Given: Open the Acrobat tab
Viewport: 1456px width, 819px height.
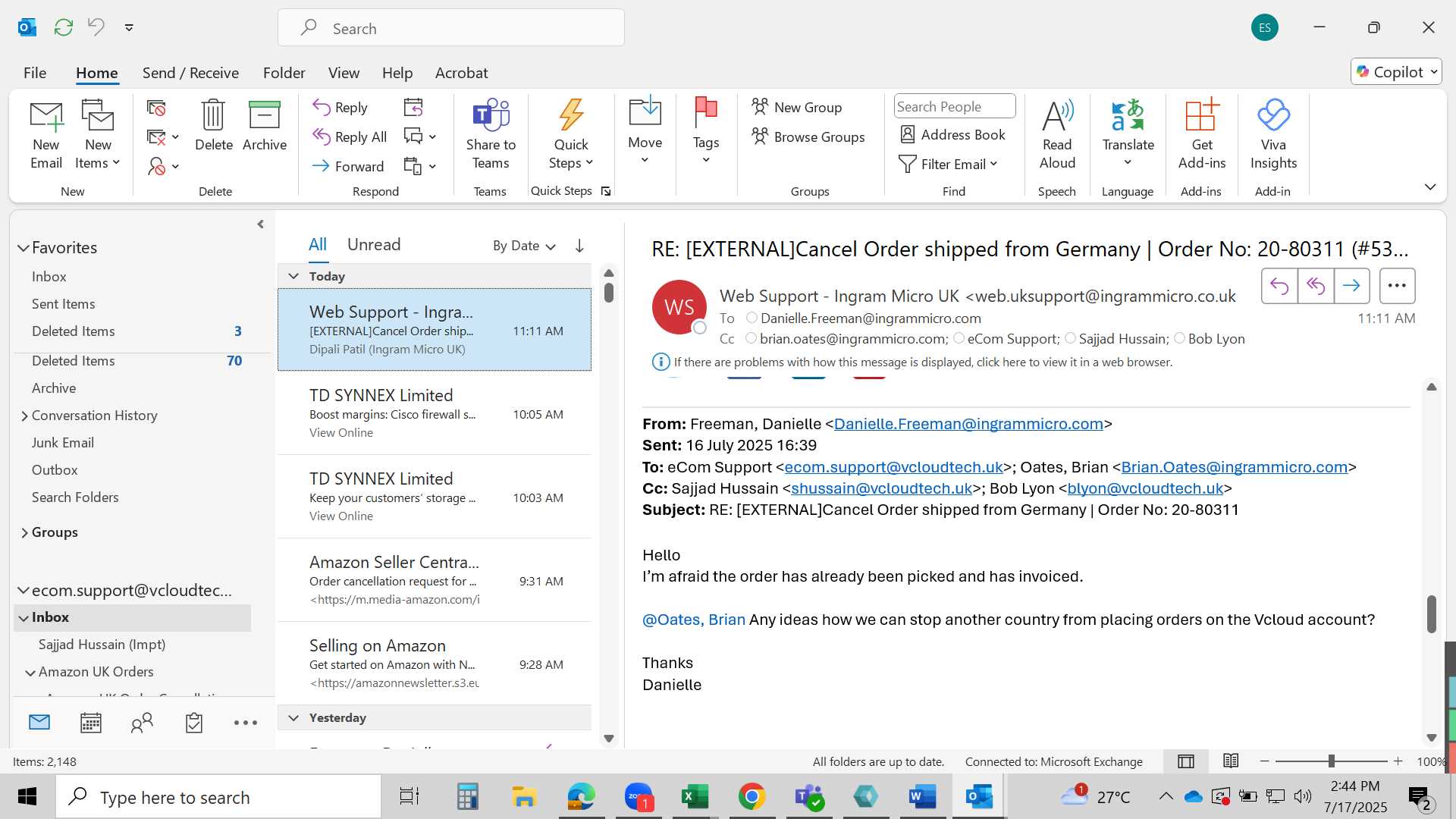Looking at the screenshot, I should (461, 73).
